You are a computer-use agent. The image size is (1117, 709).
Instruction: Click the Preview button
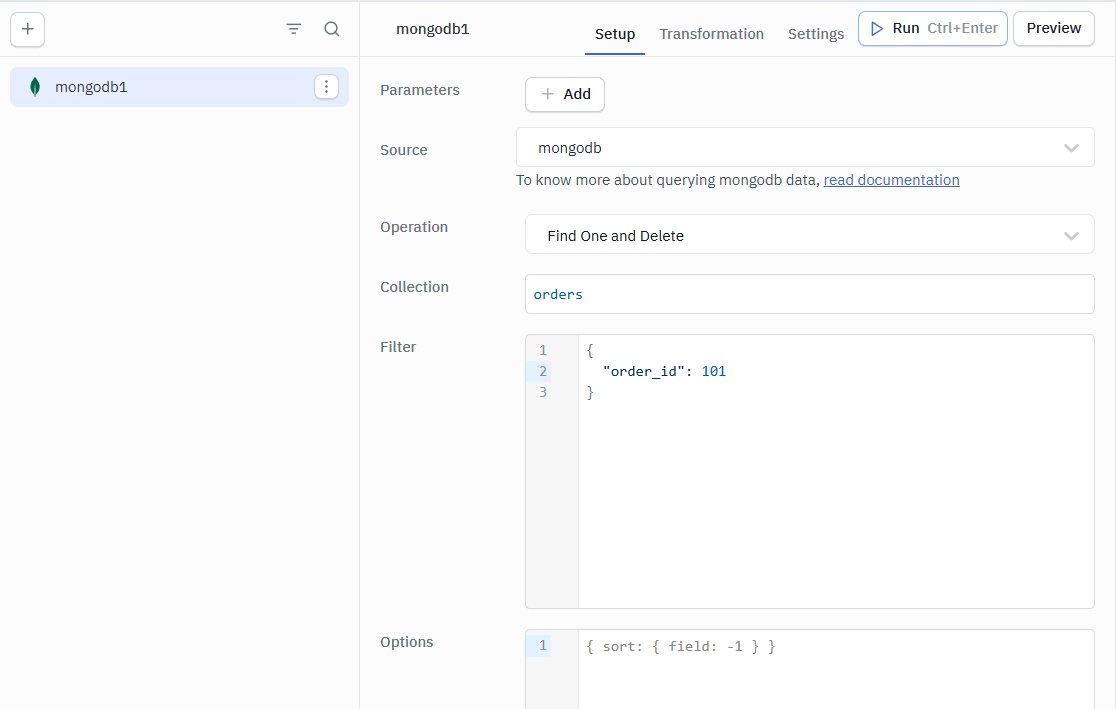(1053, 29)
